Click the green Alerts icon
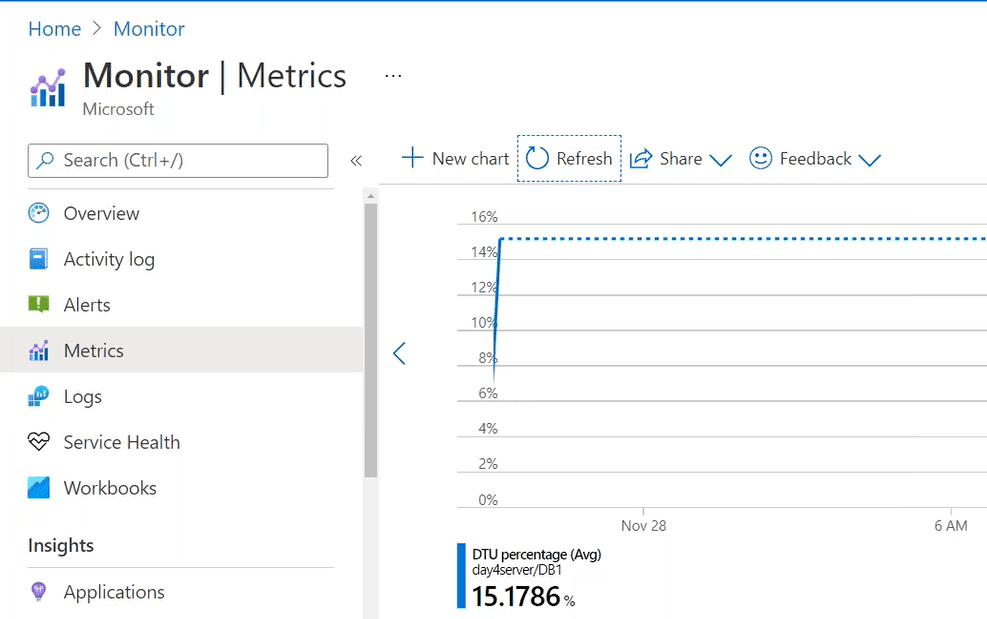The width and height of the screenshot is (987, 619). pos(39,305)
